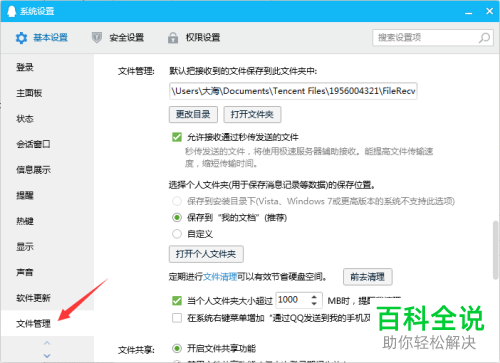Click the file receive folder path field
This screenshot has width=500, height=363.
[293, 91]
